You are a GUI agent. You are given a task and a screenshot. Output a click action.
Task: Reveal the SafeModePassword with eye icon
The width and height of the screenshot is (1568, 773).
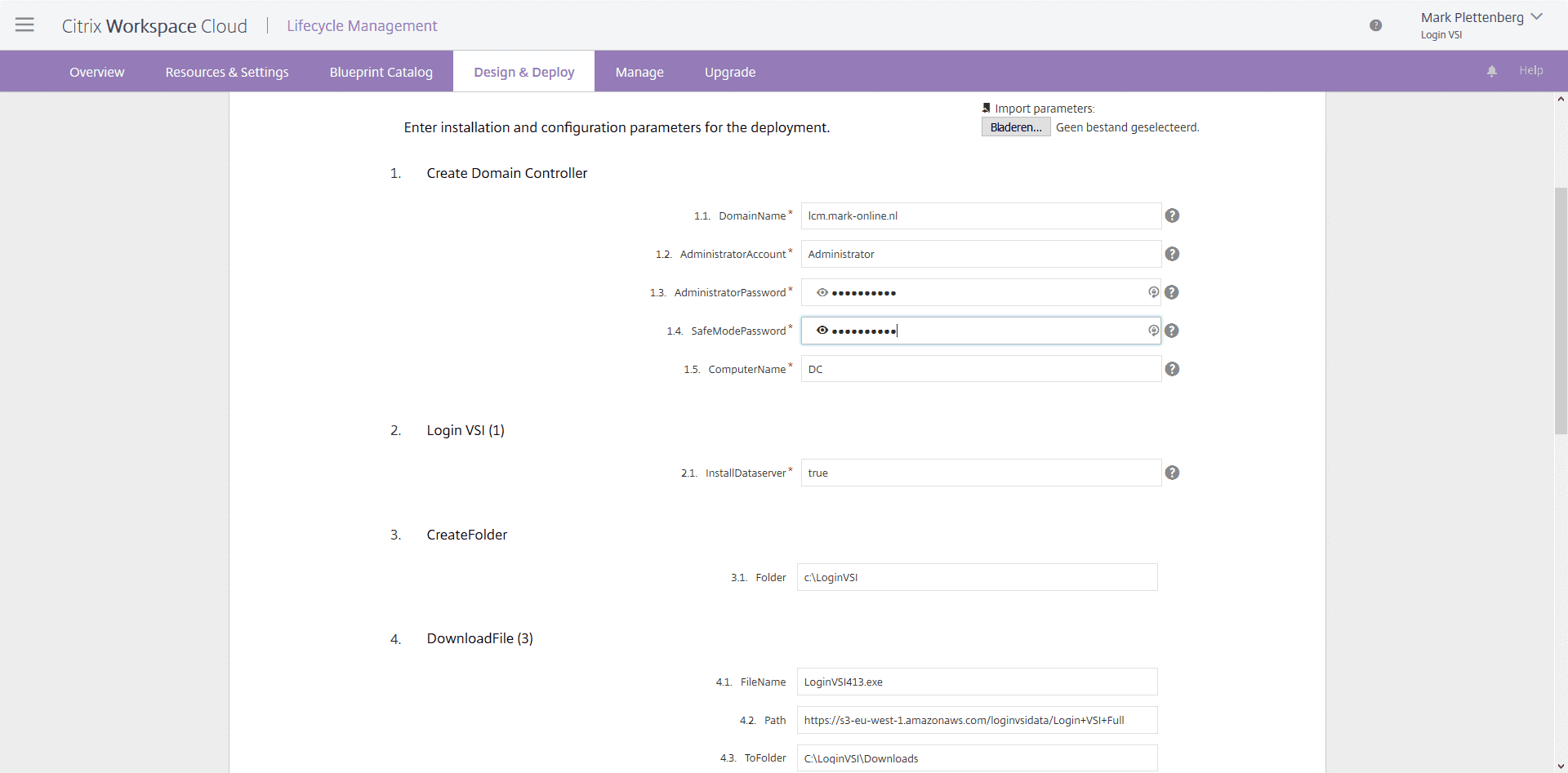[822, 331]
